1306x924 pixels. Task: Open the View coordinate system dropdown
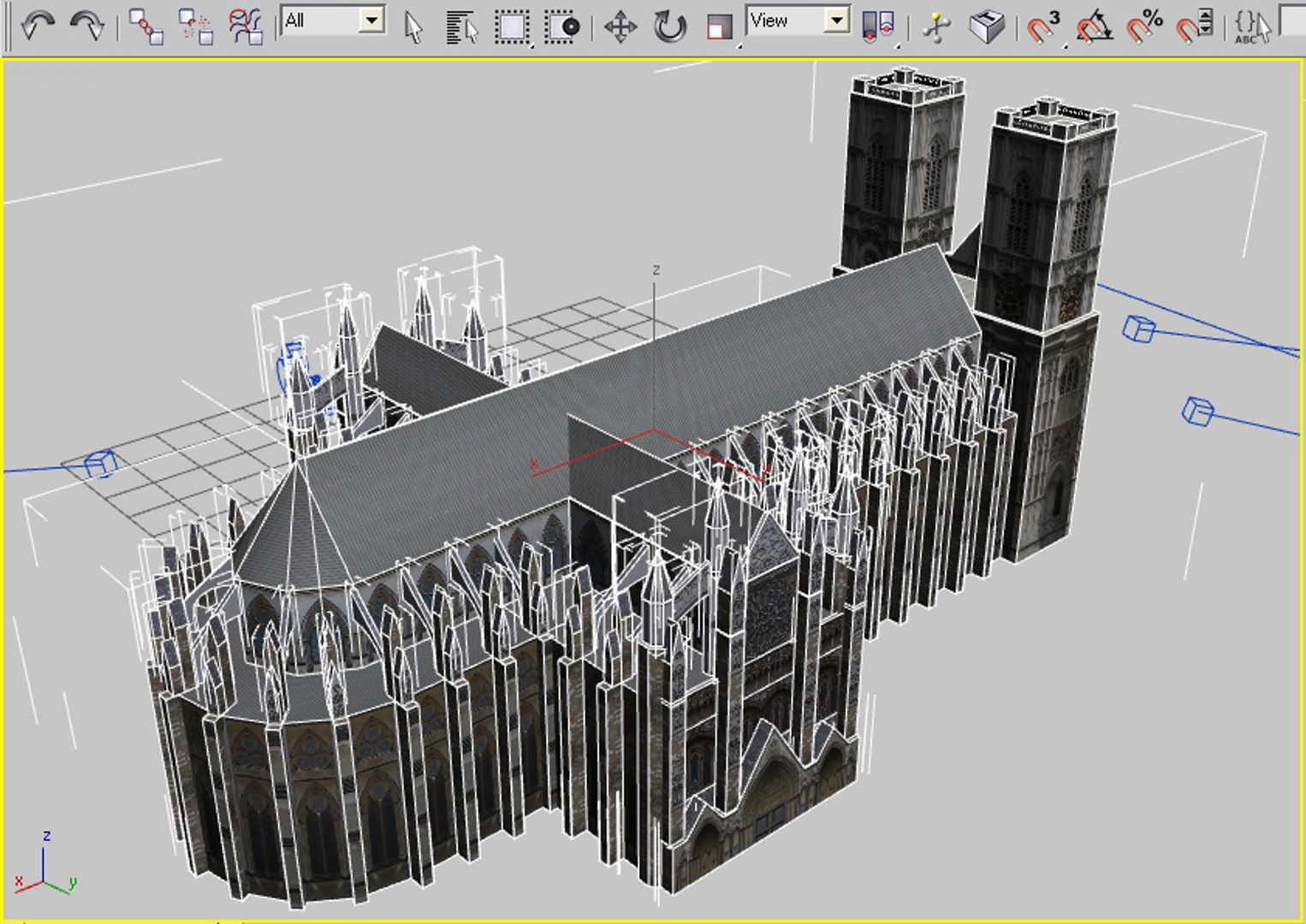(x=836, y=21)
